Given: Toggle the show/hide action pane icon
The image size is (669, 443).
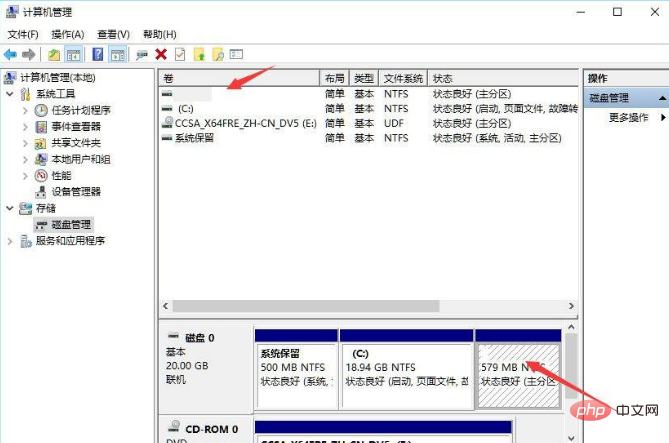Looking at the screenshot, I should coord(117,55).
